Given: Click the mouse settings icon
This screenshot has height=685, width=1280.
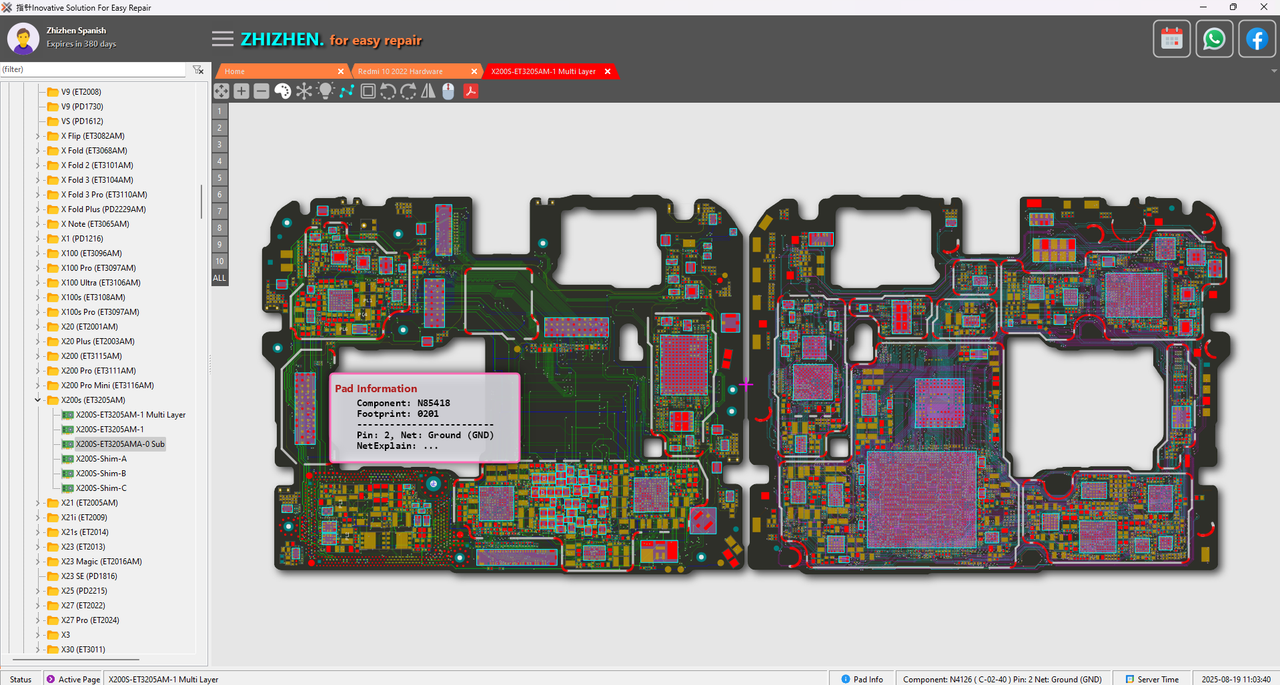Looking at the screenshot, I should pos(448,91).
